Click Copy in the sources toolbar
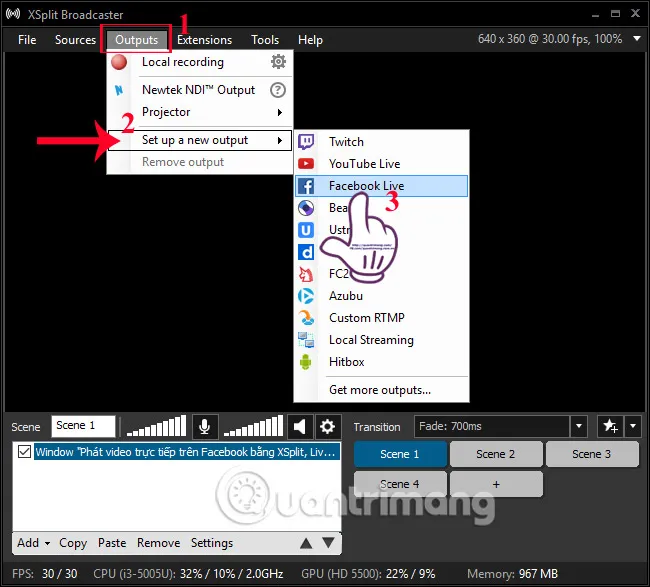 pos(73,543)
